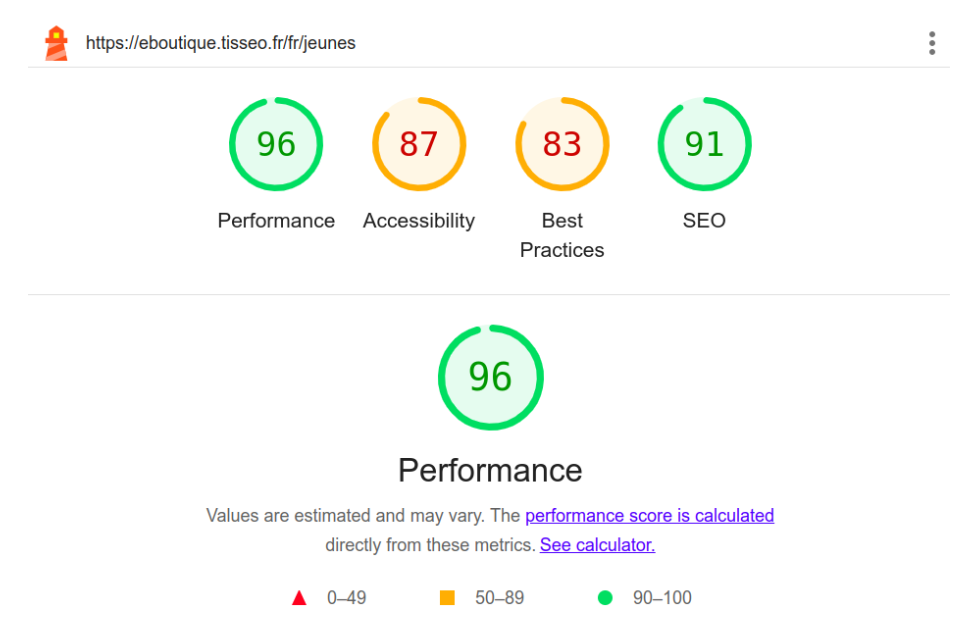Screen dimensions: 971x637
Task: Click the 90–100 score range text
Action: [x=662, y=598]
